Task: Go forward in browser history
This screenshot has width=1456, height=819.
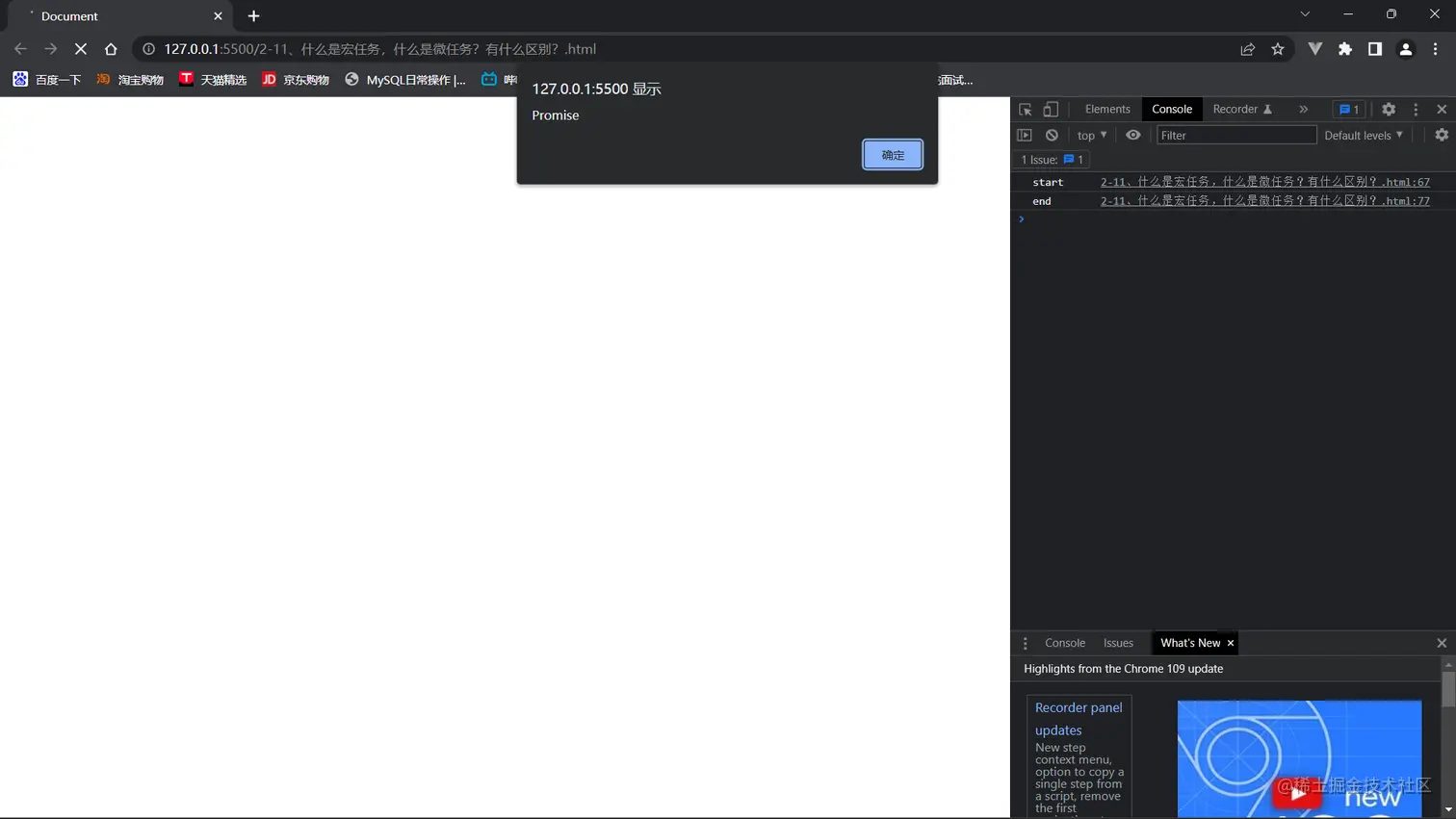Action: coord(50,49)
